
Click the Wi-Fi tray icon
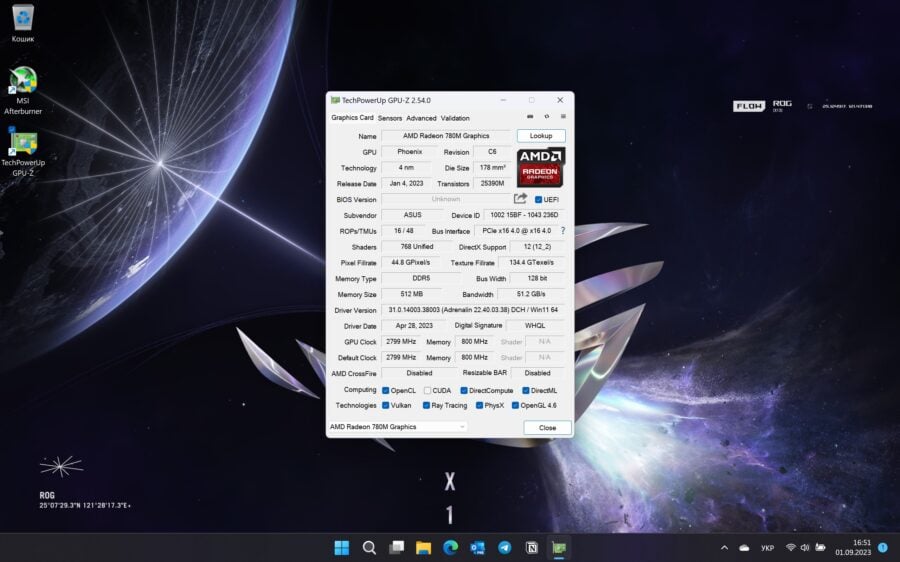click(x=791, y=548)
